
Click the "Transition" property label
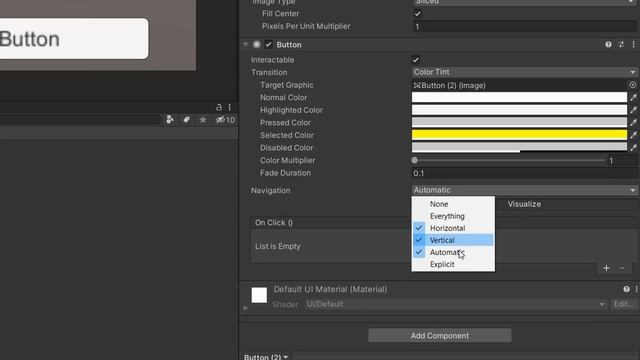point(269,72)
